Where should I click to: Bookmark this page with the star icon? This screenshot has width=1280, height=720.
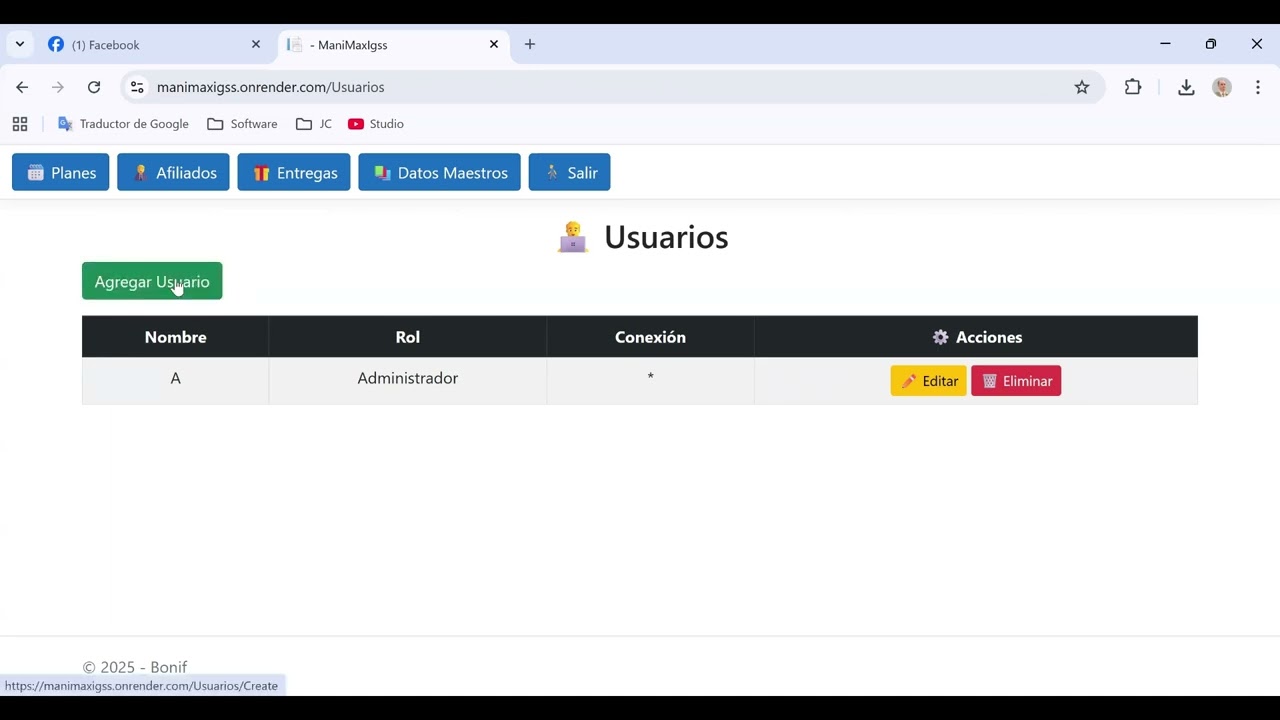coord(1082,87)
